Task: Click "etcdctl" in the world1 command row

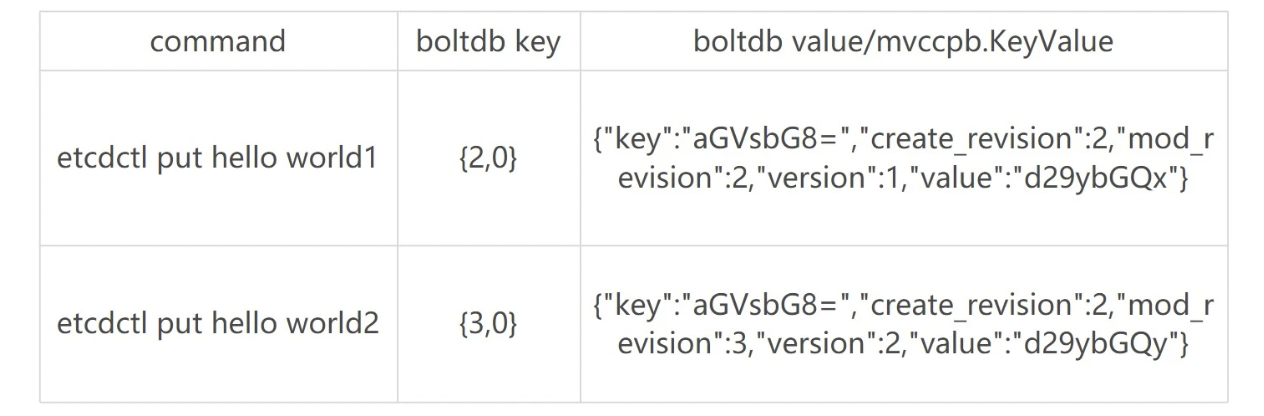Action: [x=101, y=159]
